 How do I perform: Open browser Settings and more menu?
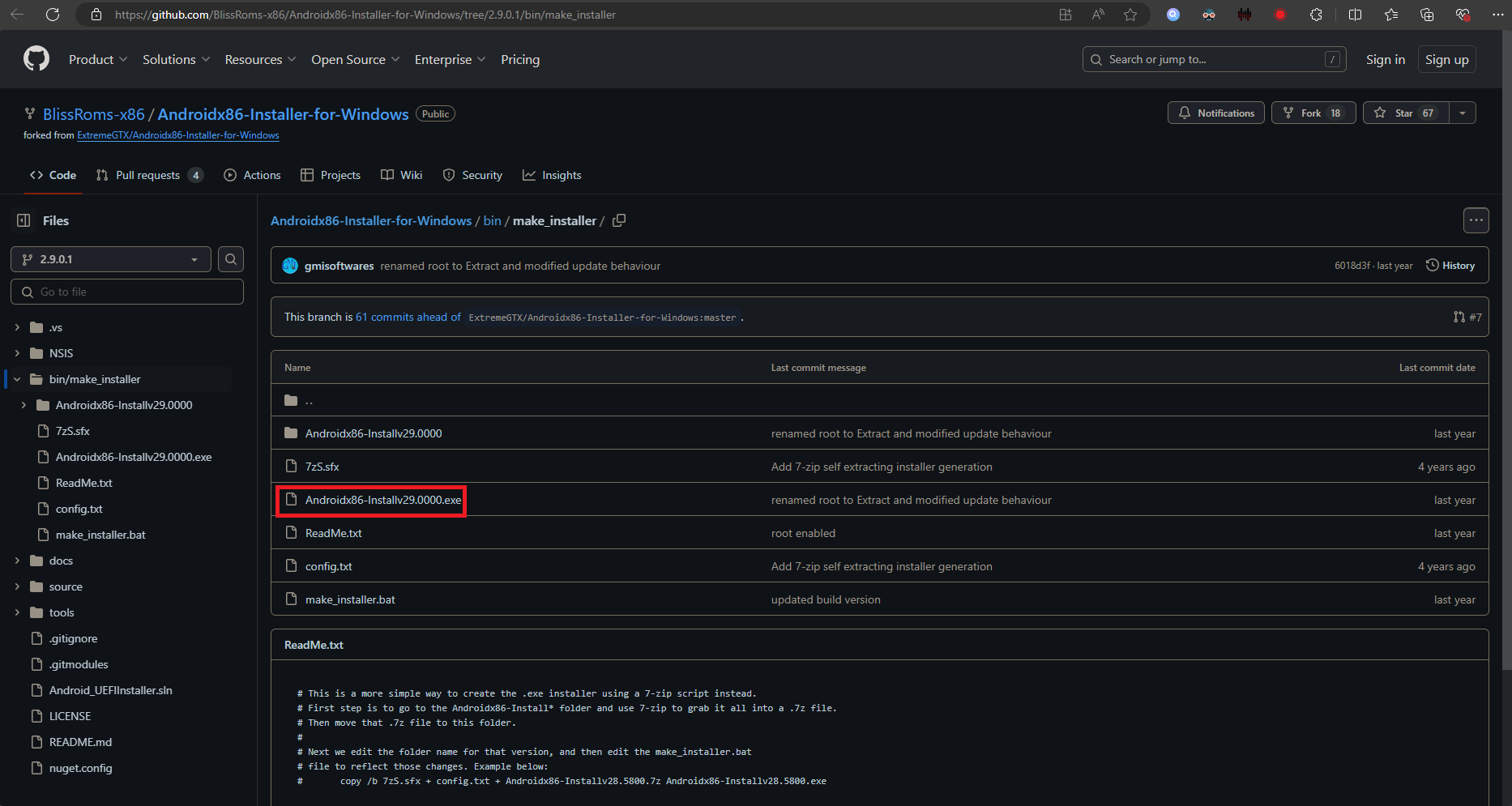pyautogui.click(x=1497, y=15)
